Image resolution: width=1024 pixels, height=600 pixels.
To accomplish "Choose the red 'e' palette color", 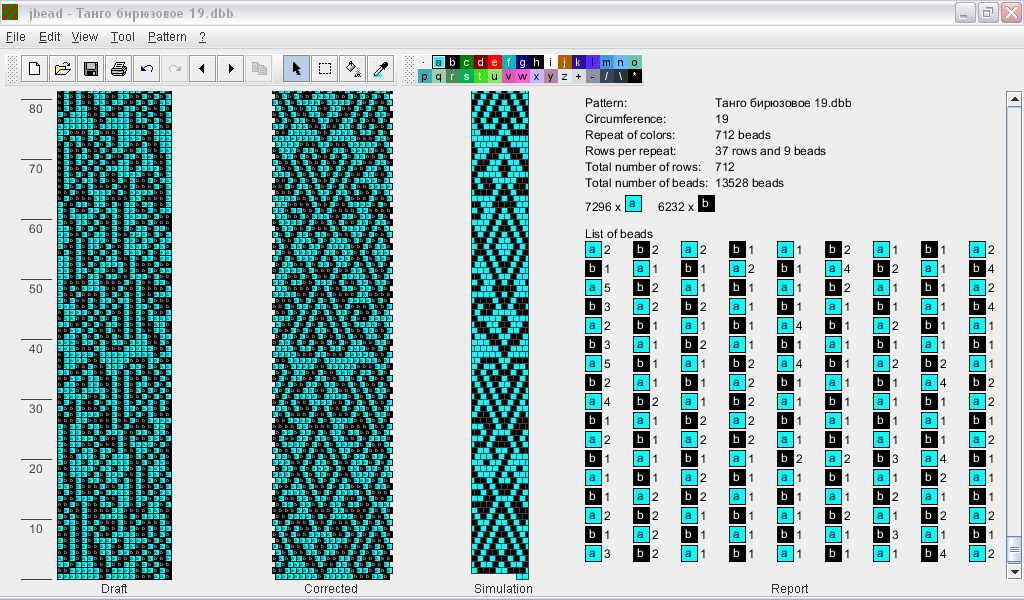I will tap(495, 62).
